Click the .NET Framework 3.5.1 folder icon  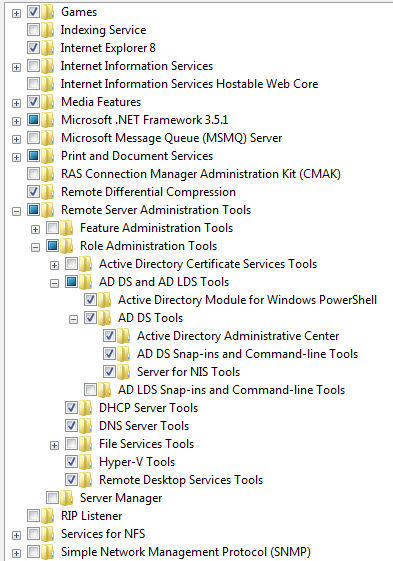[47, 120]
